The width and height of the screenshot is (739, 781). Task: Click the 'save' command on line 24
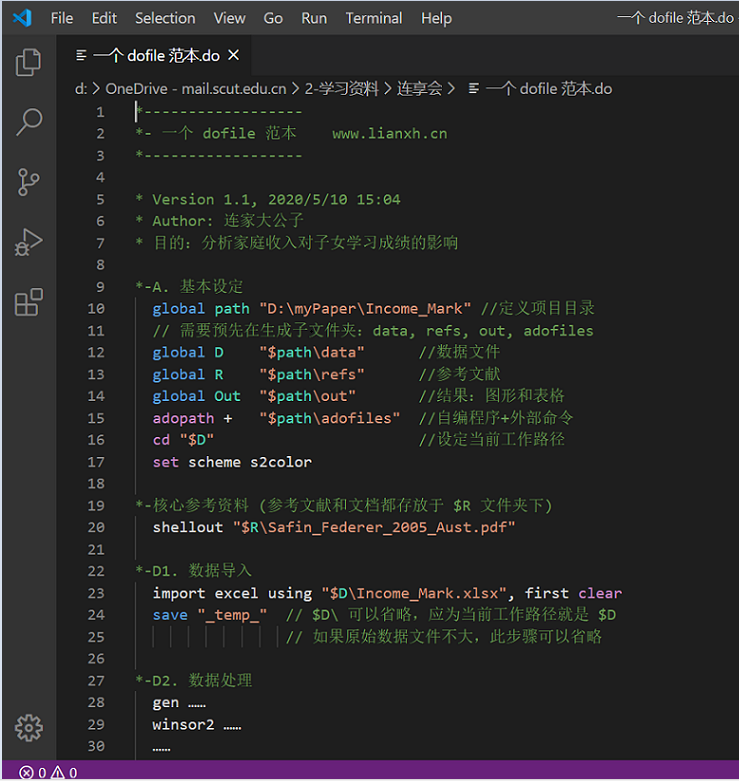(170, 615)
